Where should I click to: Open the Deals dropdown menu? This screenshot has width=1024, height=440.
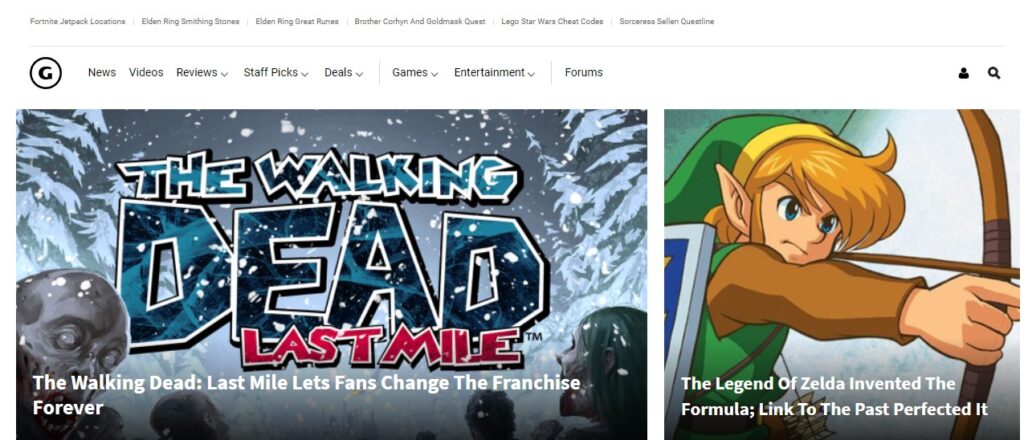[x=344, y=72]
